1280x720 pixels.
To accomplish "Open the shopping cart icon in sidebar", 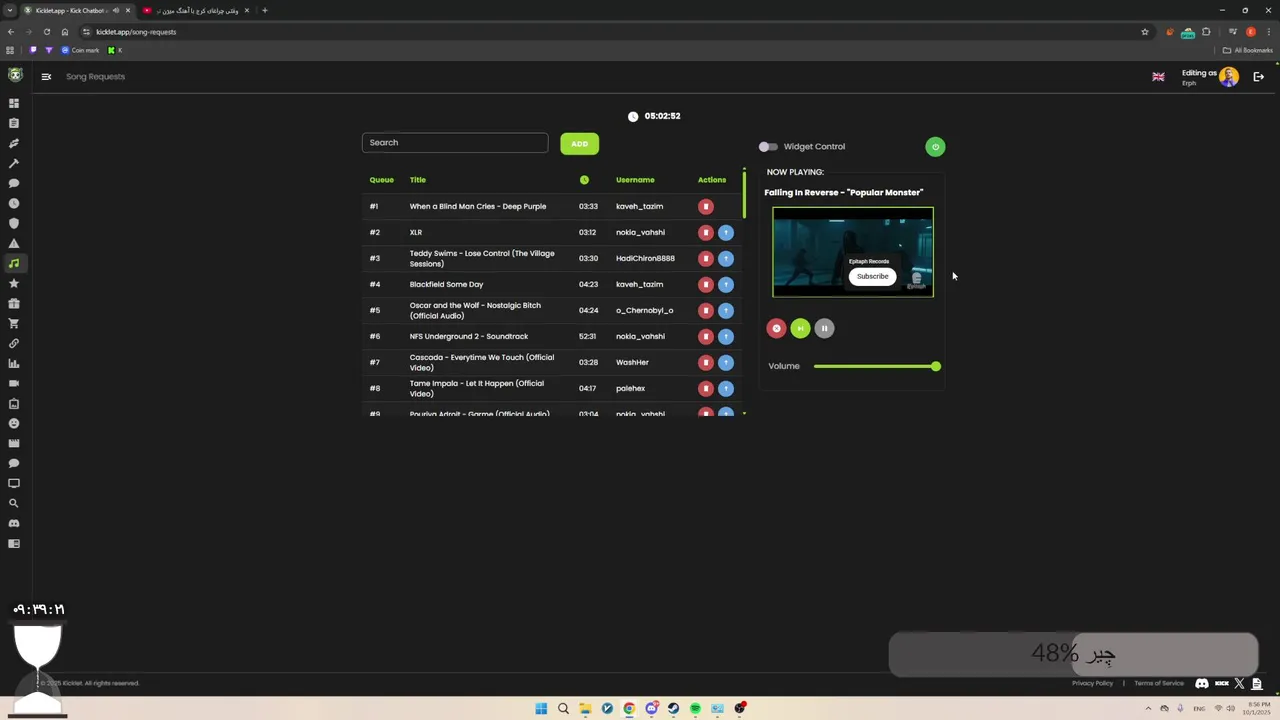I will (x=14, y=323).
